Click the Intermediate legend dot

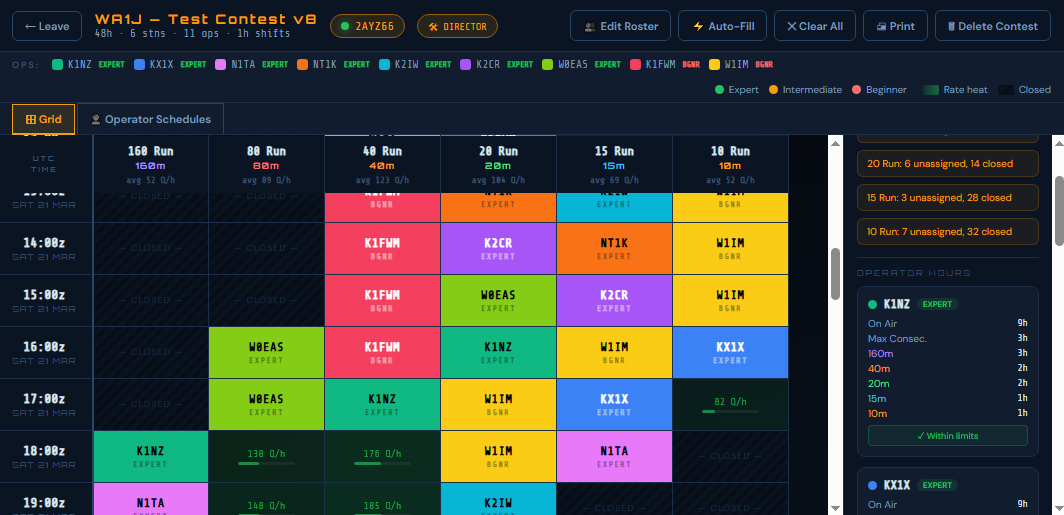click(774, 90)
